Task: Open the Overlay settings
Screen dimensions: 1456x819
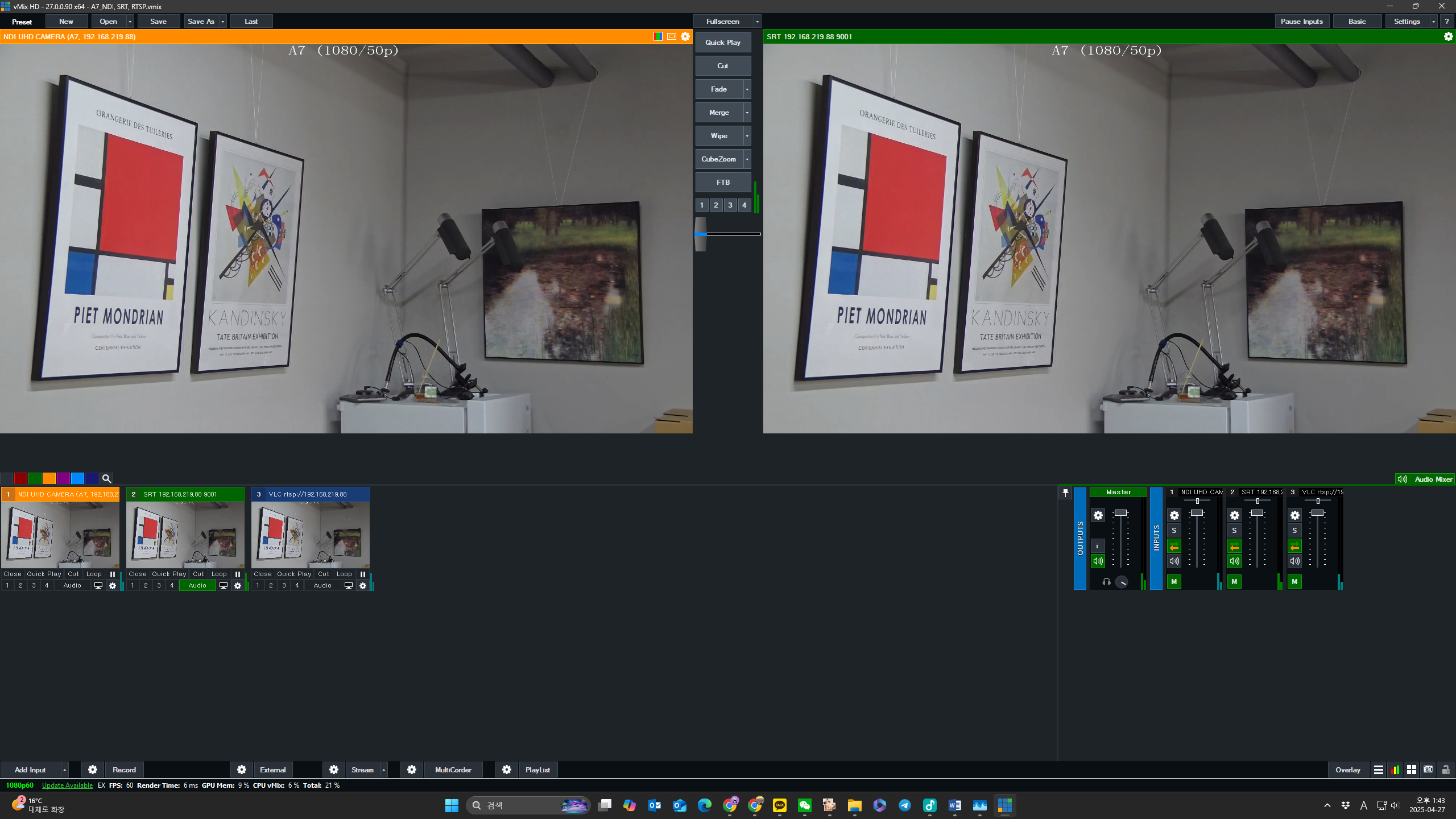Action: [x=1348, y=770]
